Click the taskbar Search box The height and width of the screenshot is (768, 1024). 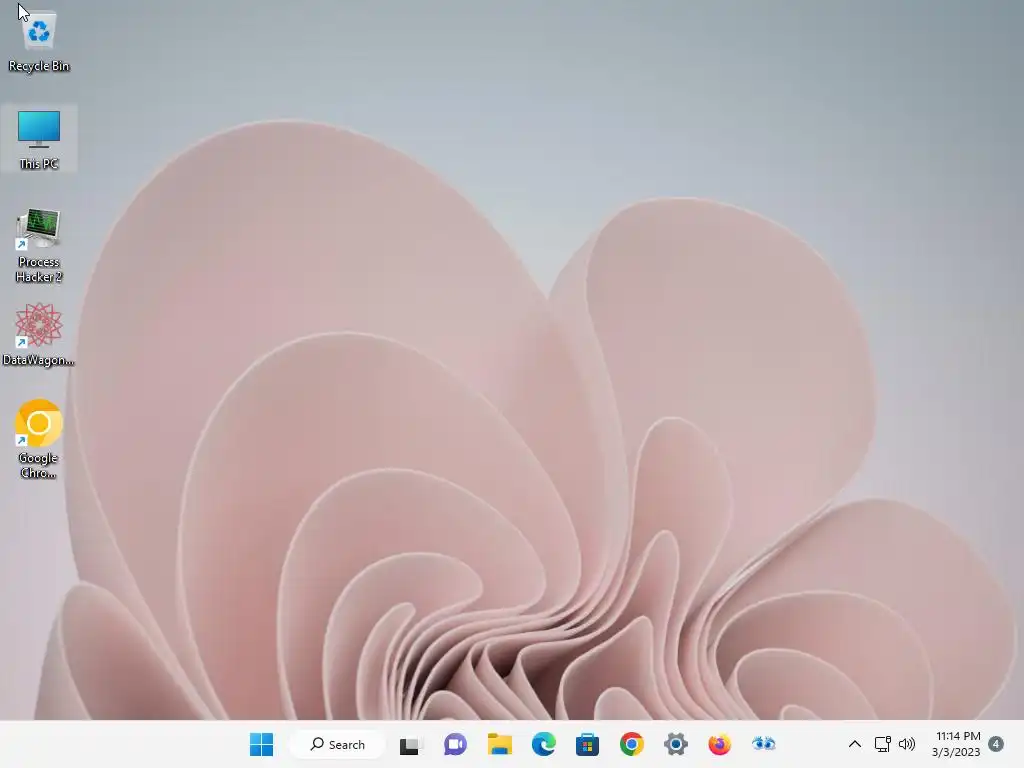[338, 744]
